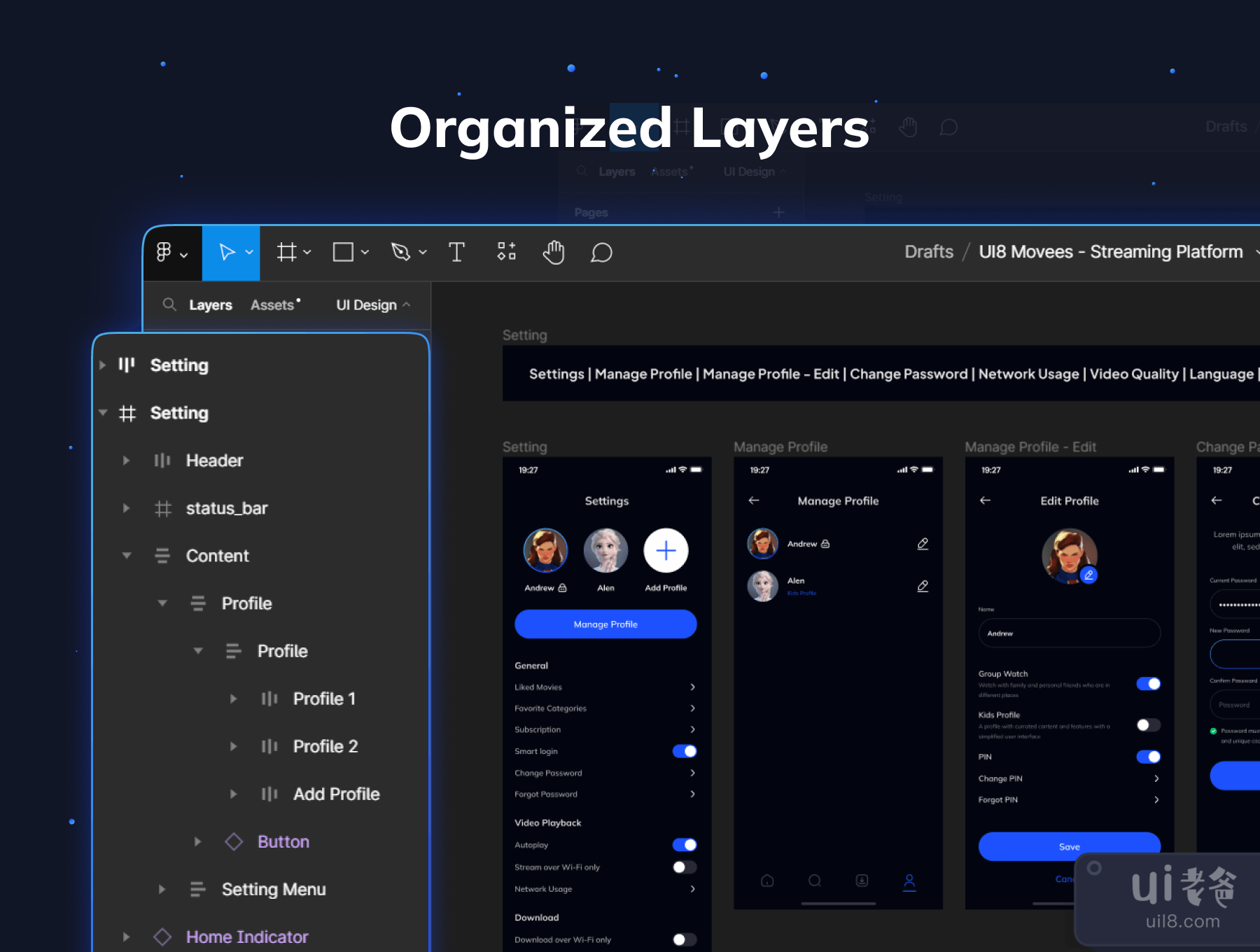This screenshot has width=1260, height=952.
Task: Toggle the Smart login switch
Action: 684,751
